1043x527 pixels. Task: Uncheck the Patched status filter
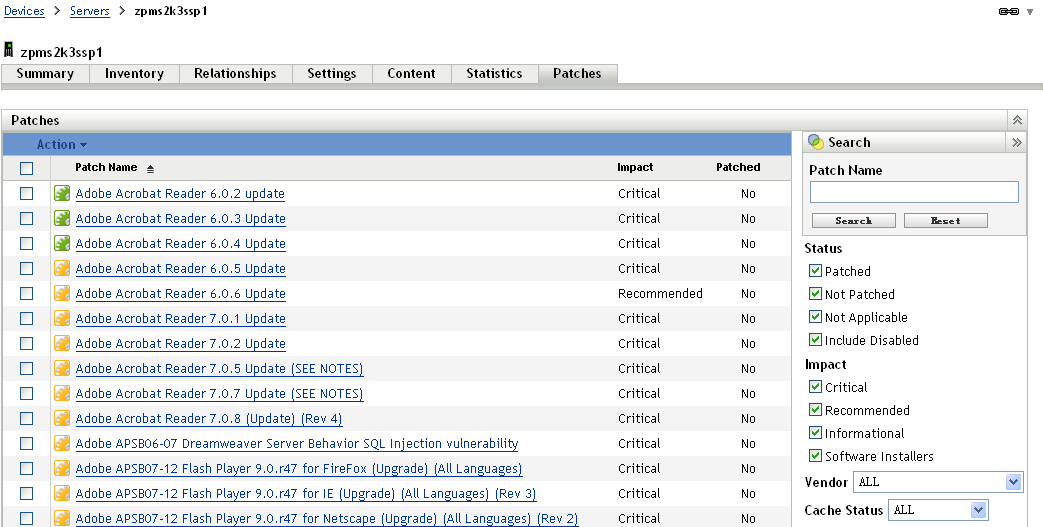coord(816,271)
